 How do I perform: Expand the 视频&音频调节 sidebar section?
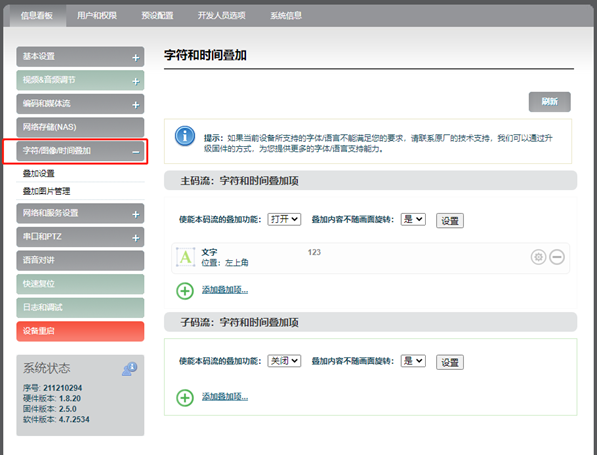coord(80,80)
